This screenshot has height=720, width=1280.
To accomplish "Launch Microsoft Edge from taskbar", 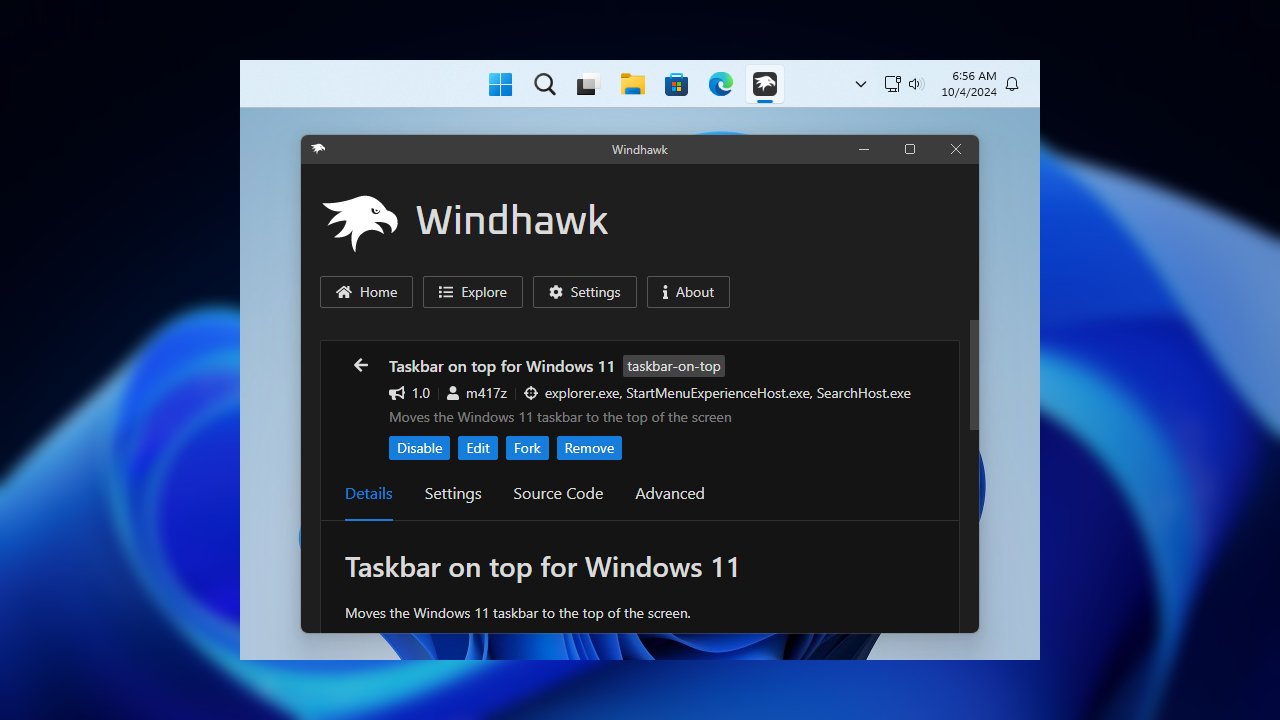I will pos(721,85).
